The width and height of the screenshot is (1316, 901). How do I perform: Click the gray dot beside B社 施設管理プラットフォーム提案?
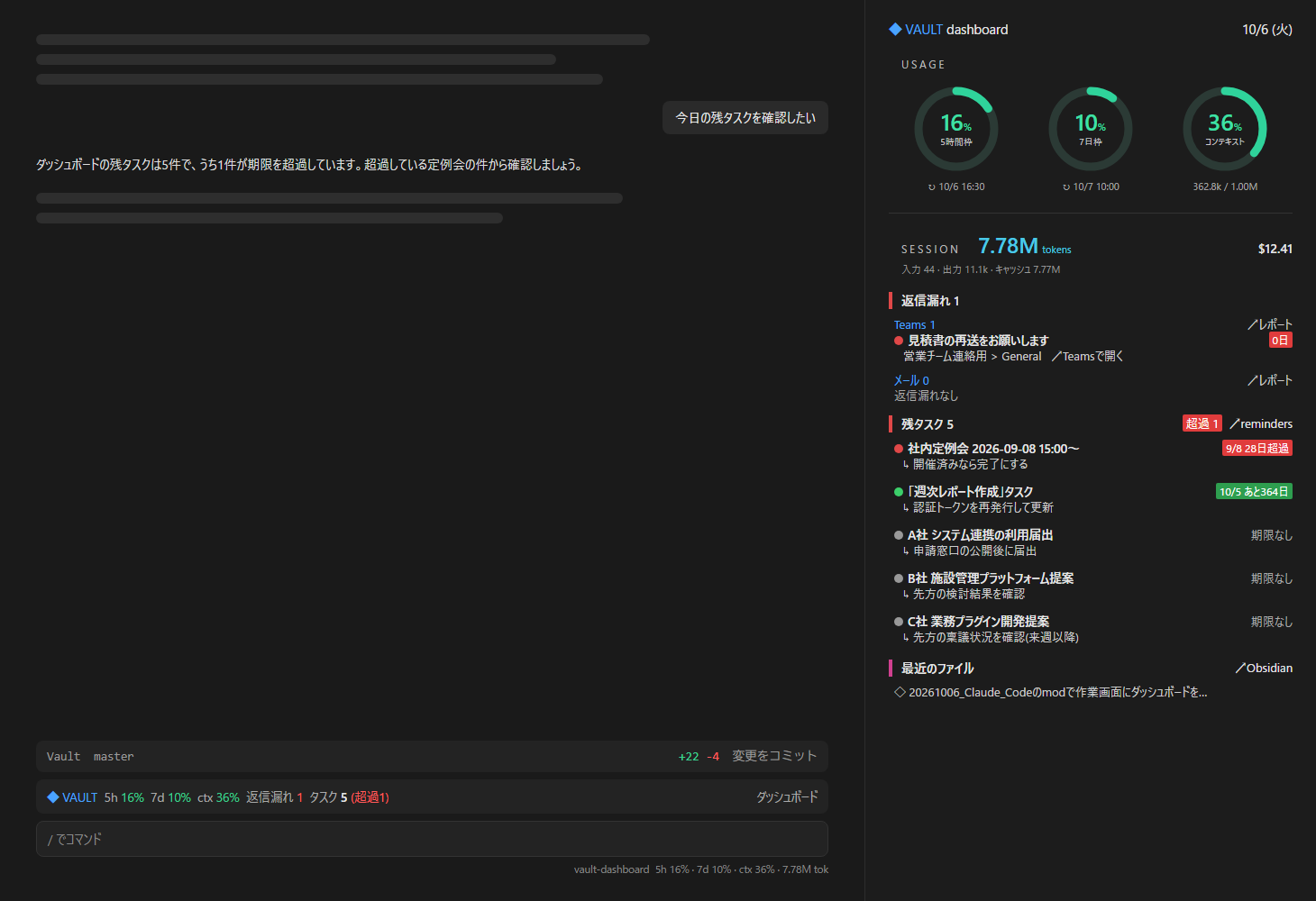tap(899, 578)
